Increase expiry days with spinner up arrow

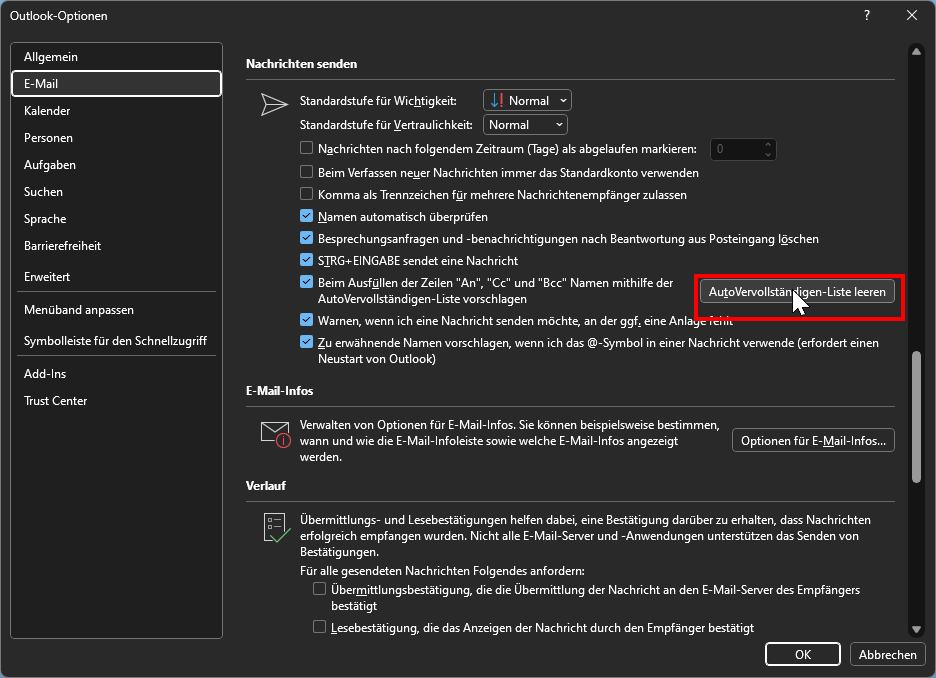[x=767, y=145]
